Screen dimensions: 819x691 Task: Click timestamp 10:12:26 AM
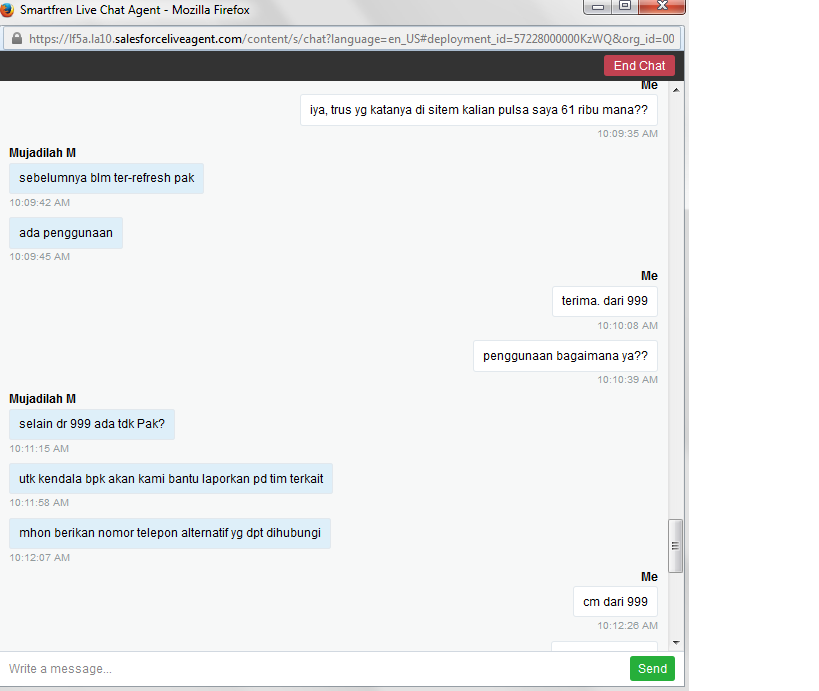tap(627, 626)
